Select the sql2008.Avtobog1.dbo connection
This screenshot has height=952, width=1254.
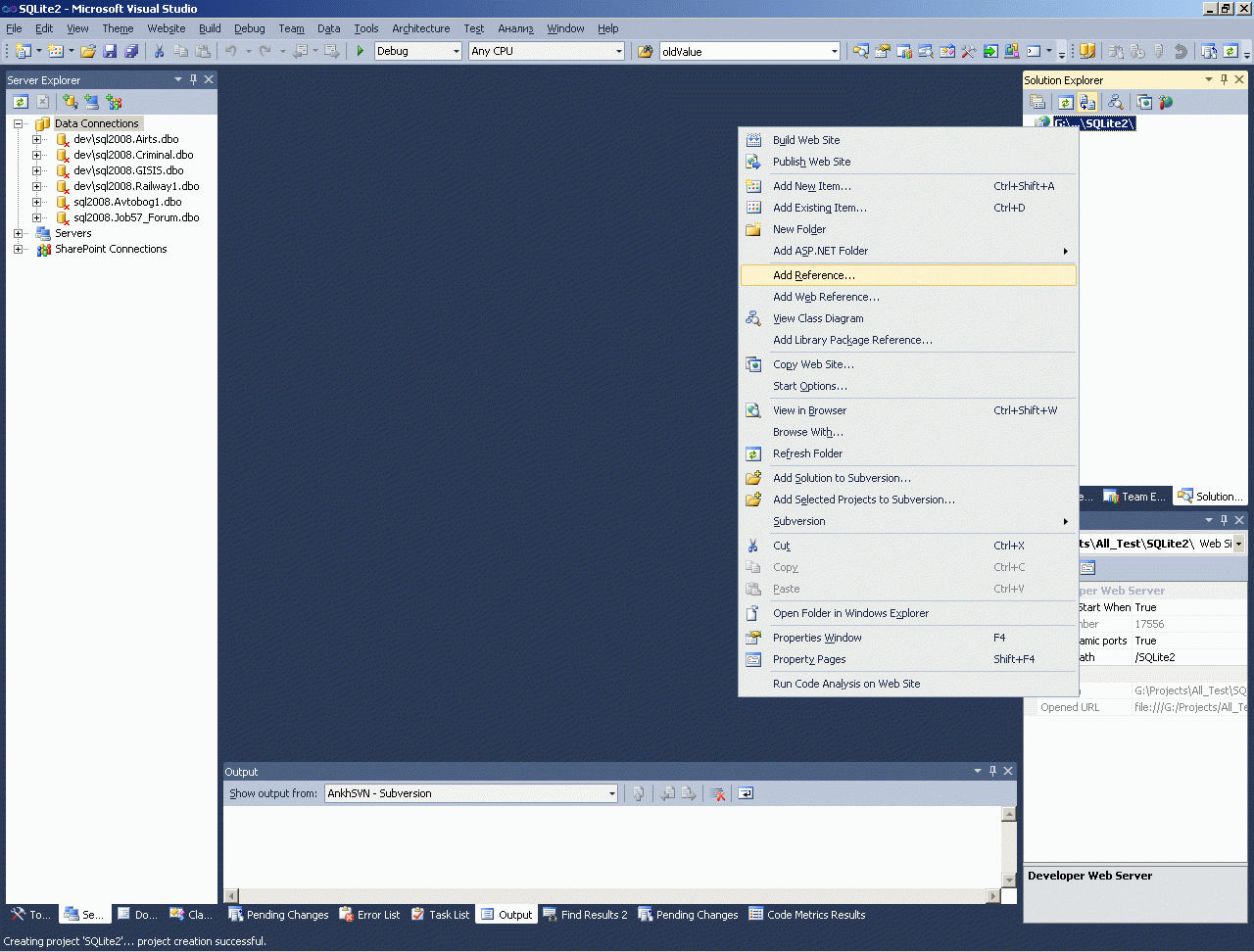[x=127, y=202]
